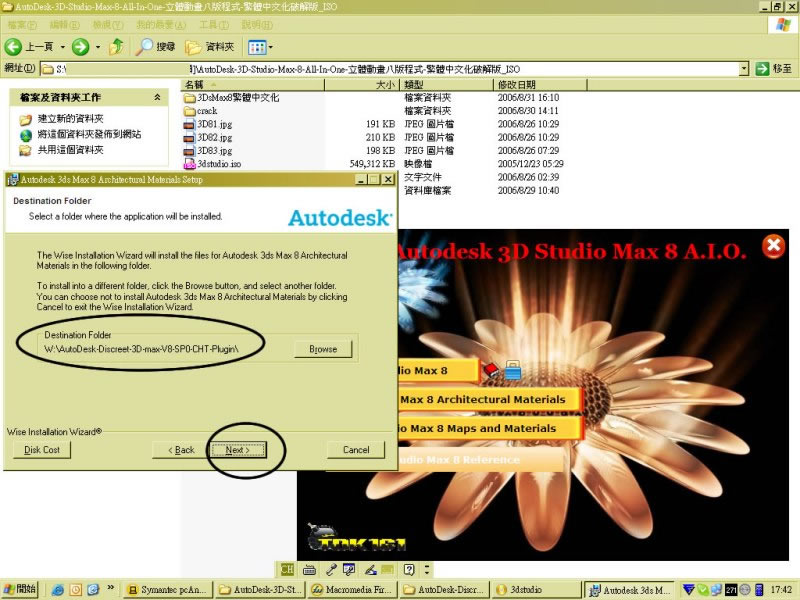The height and width of the screenshot is (600, 800).
Task: Click the red book icon in launcher
Action: 491,369
